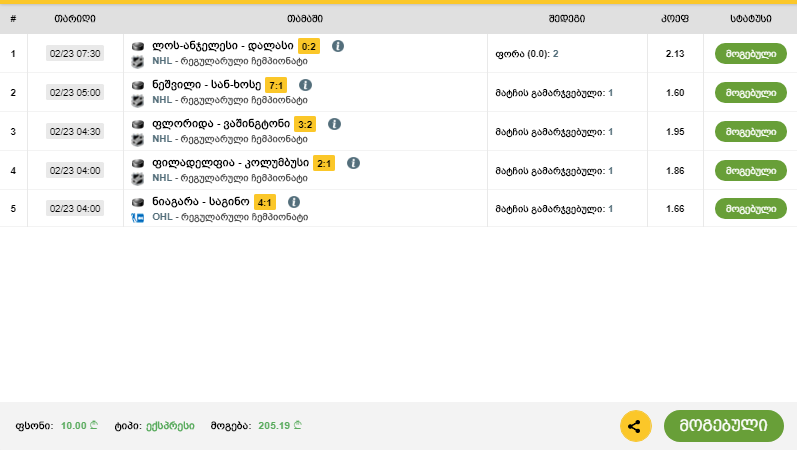Screen dimensions: 797x450
Task: Open the NHL league link in row 4
Action: (x=162, y=178)
